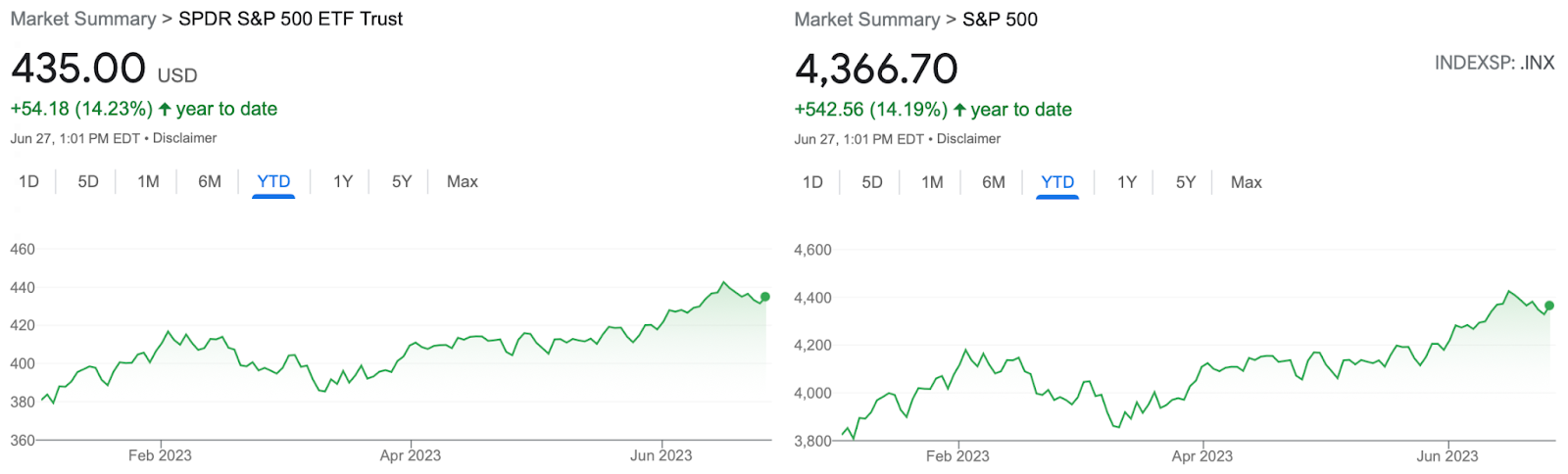Select 5D range on SPDR ETF chart
1568x474 pixels.
click(88, 181)
